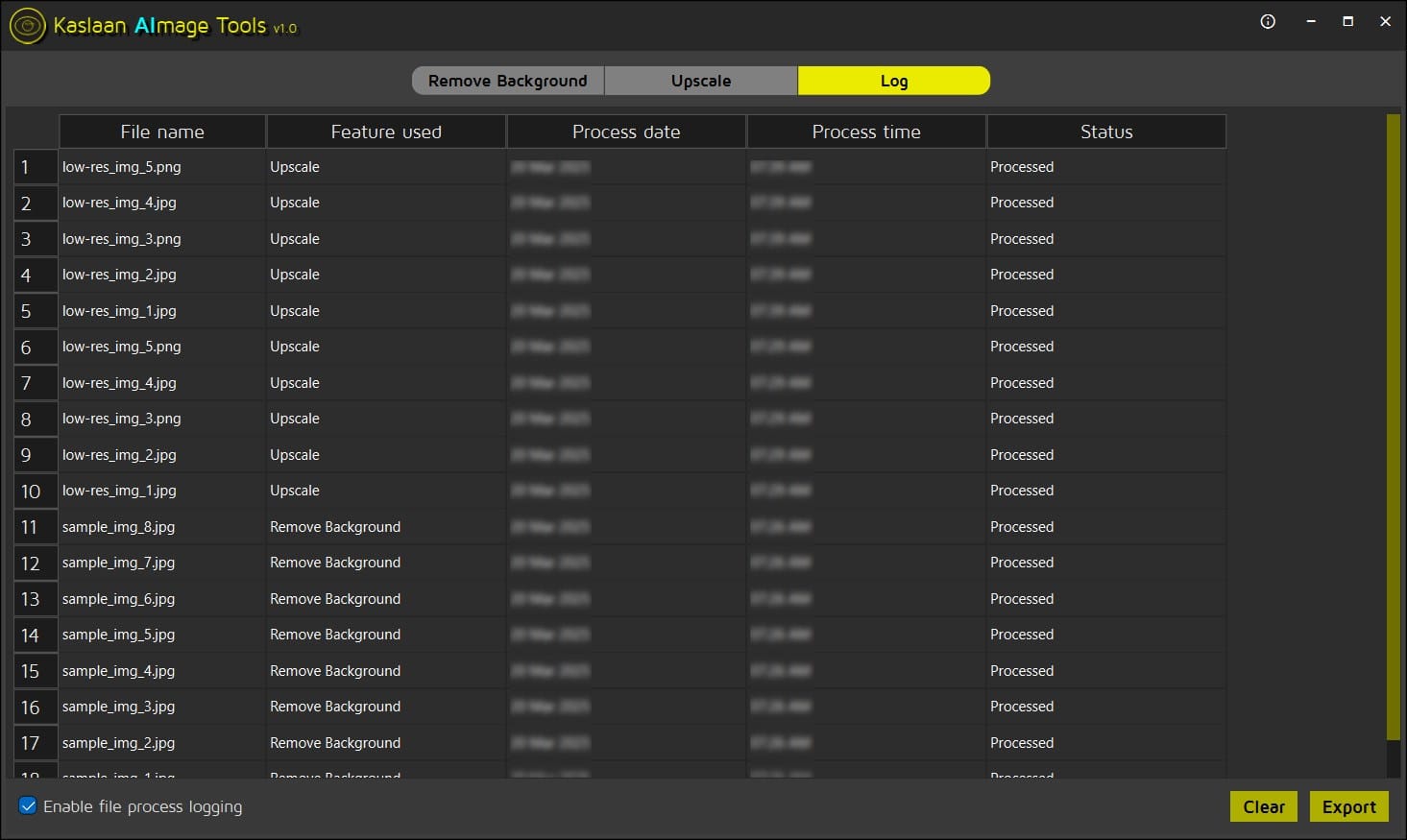Click the Feature used column header
Screen dimensions: 1407x840
386,132
